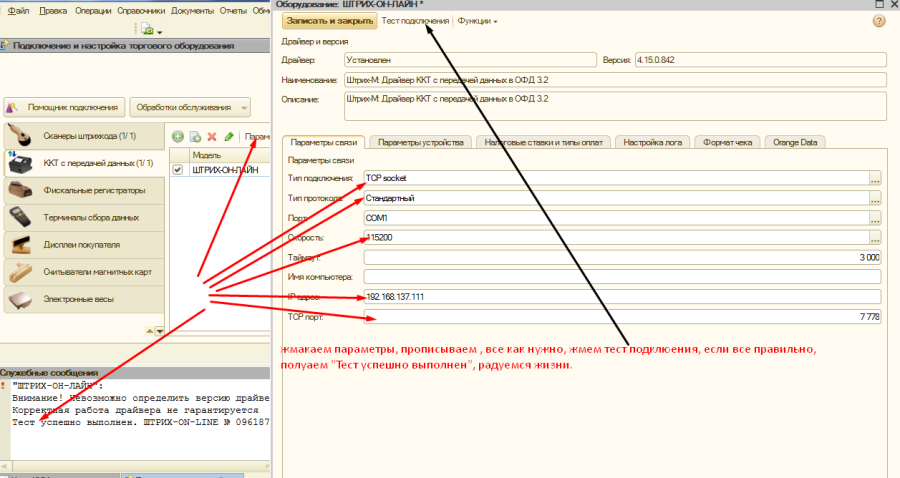The height and width of the screenshot is (478, 900).
Task: Open the help question mark icon
Action: (x=879, y=21)
